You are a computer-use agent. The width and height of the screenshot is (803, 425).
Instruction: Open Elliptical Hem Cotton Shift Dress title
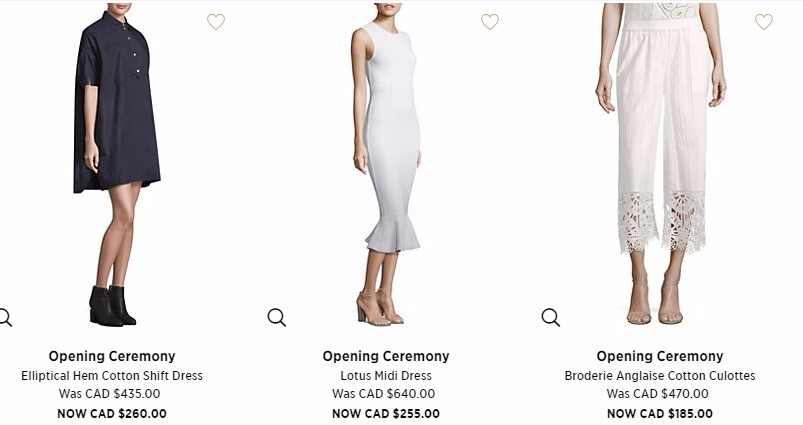[112, 376]
